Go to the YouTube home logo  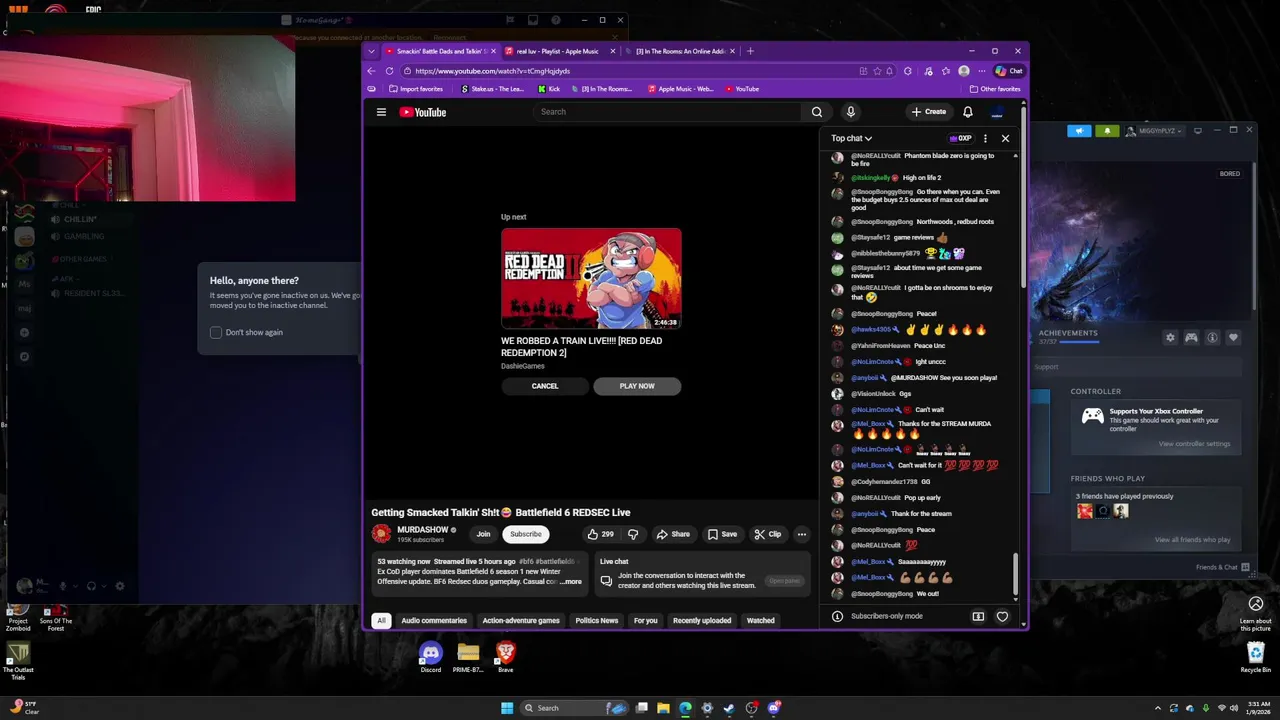(423, 112)
